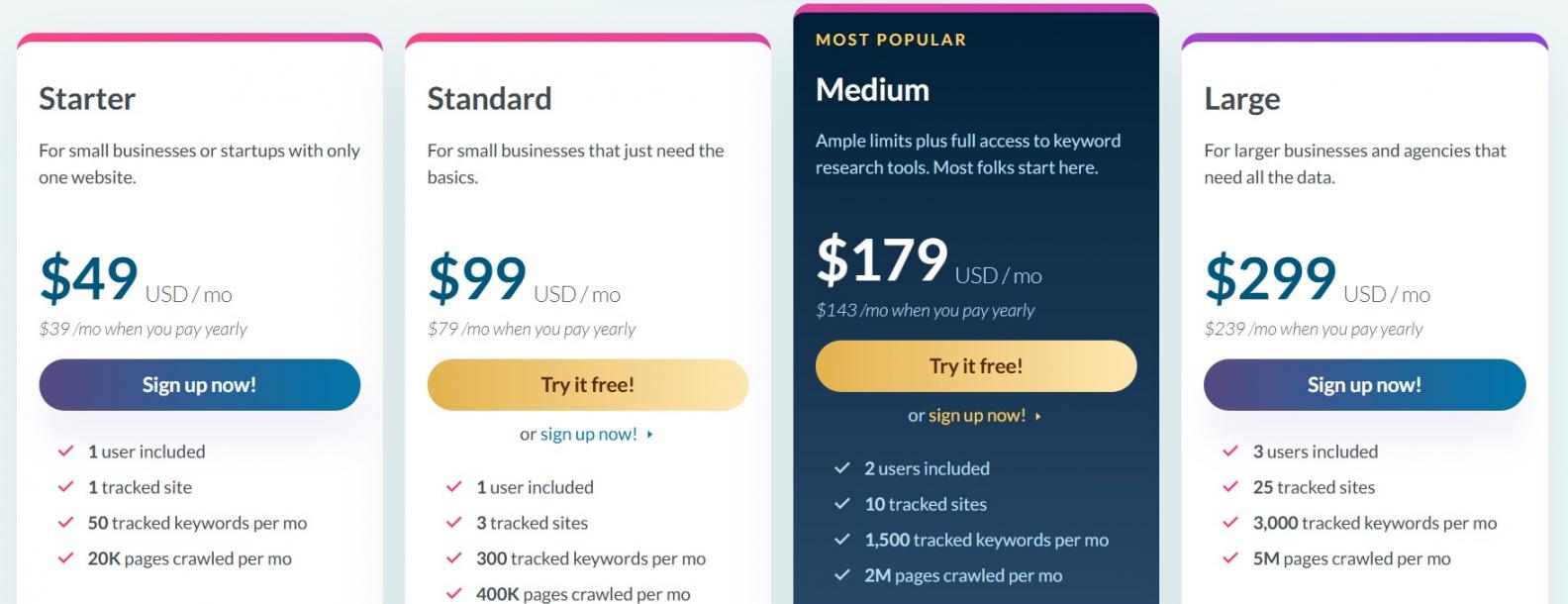This screenshot has width=1568, height=604.
Task: Click Starter plan's Sign up now button
Action: [x=199, y=385]
